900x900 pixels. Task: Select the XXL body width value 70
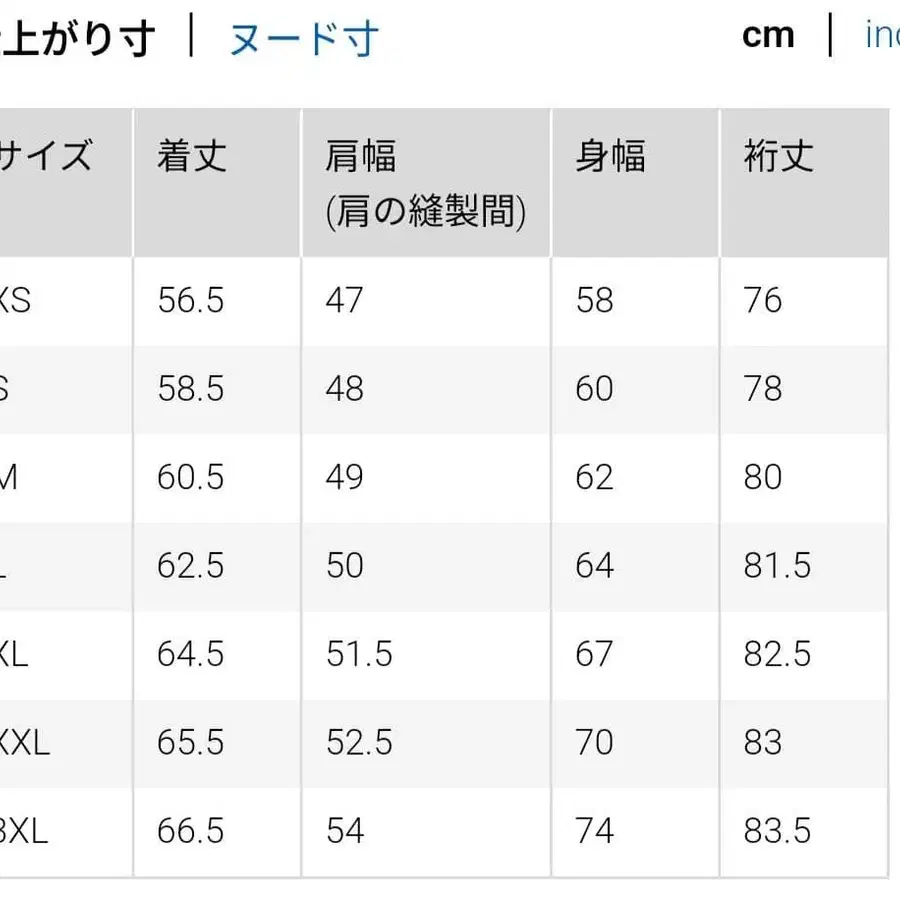tap(595, 743)
